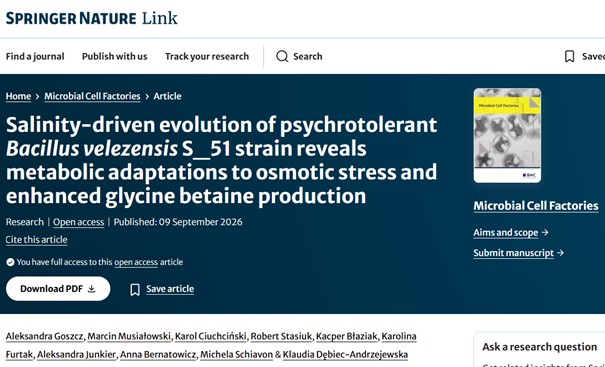
Task: Open author Robert Stasiuk
Action: pyautogui.click(x=281, y=337)
